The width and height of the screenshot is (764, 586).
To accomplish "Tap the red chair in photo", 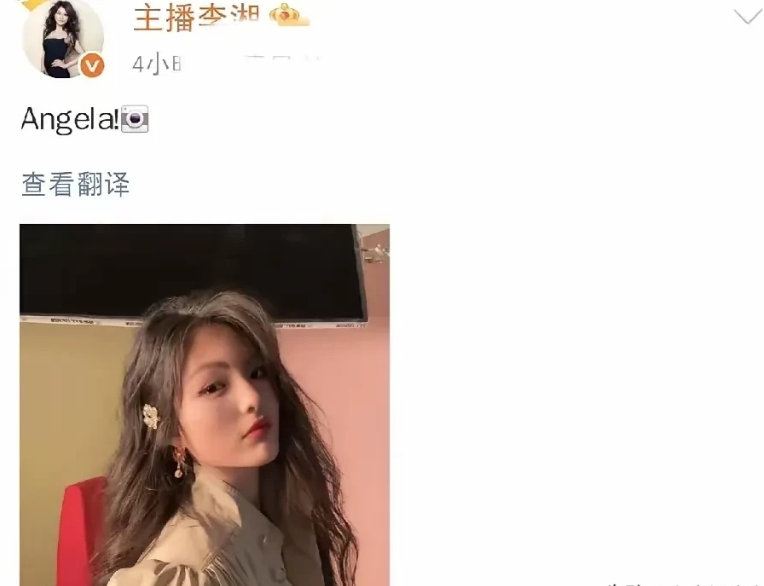I will [x=80, y=531].
